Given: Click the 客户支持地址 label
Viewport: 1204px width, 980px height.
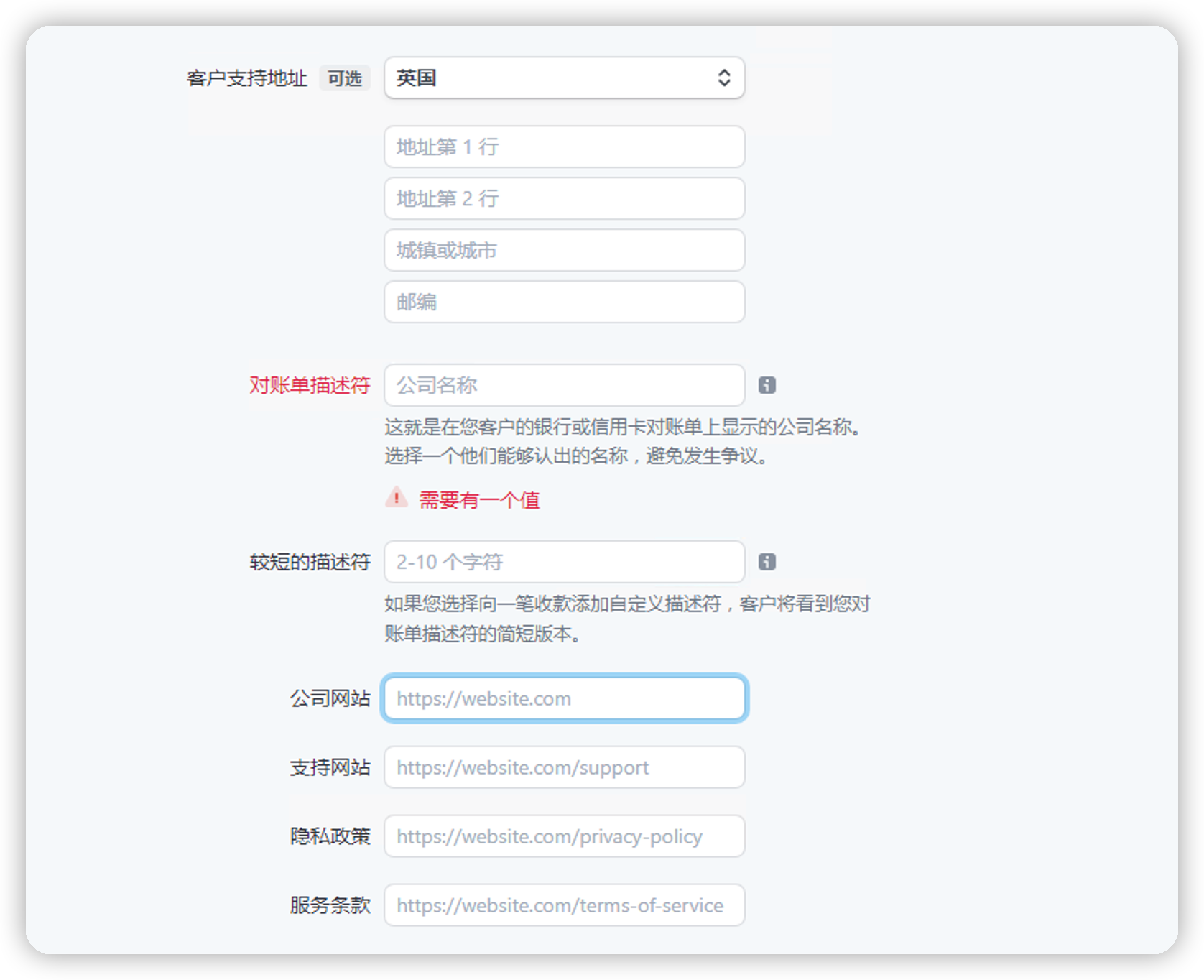Looking at the screenshot, I should point(246,78).
